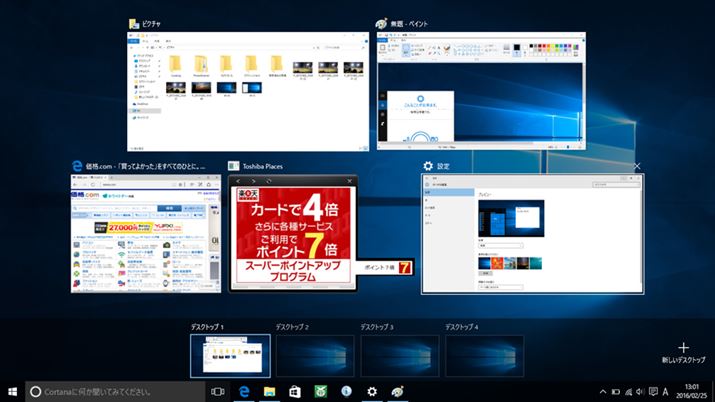Image resolution: width=715 pixels, height=402 pixels.
Task: Click the Task View taskbar icon
Action: click(x=218, y=391)
